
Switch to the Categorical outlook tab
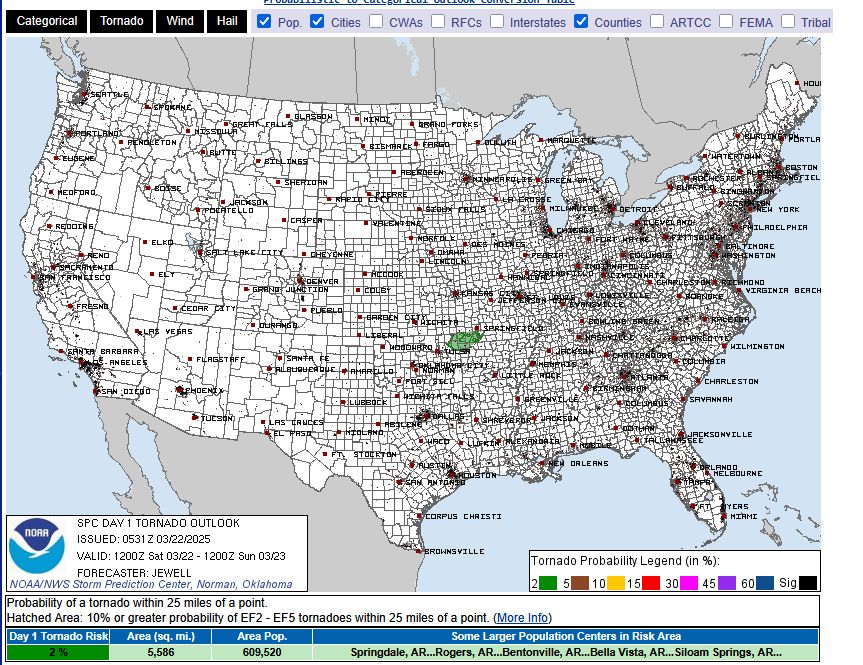[x=47, y=21]
